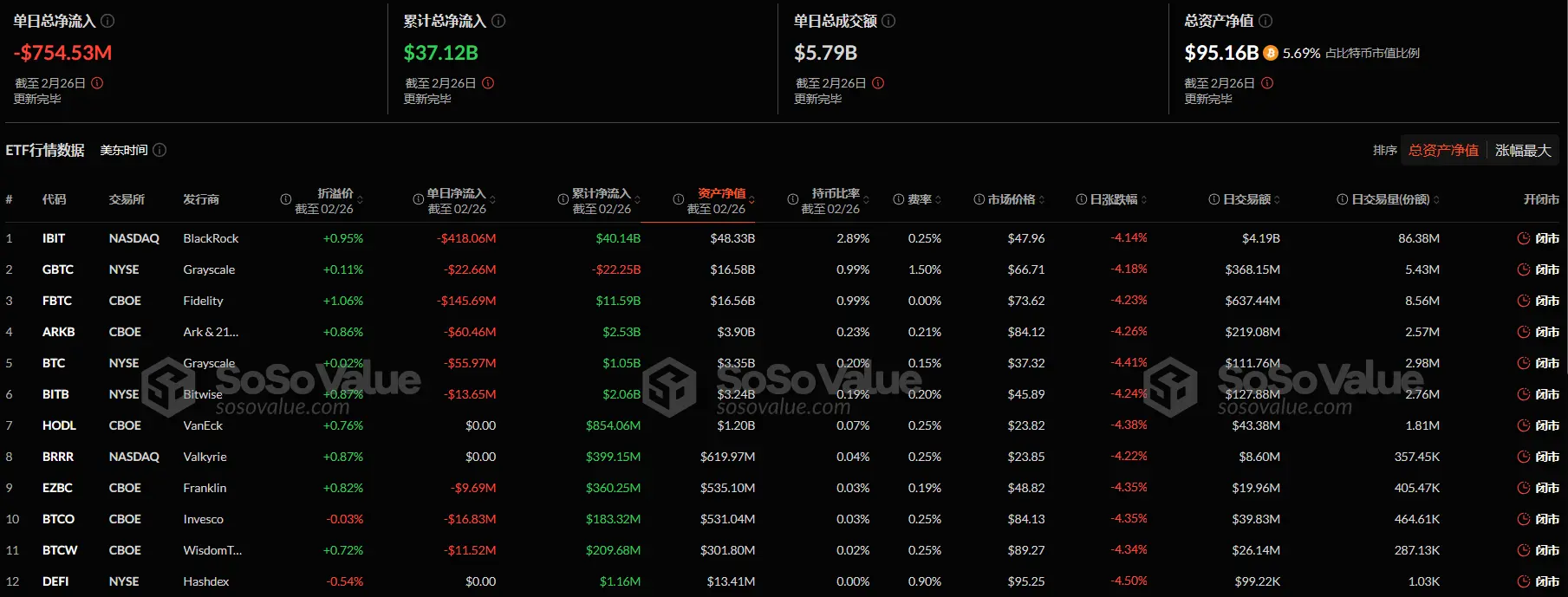
Task: Click the market-closed clock icon in FBTC row
Action: tap(1524, 301)
